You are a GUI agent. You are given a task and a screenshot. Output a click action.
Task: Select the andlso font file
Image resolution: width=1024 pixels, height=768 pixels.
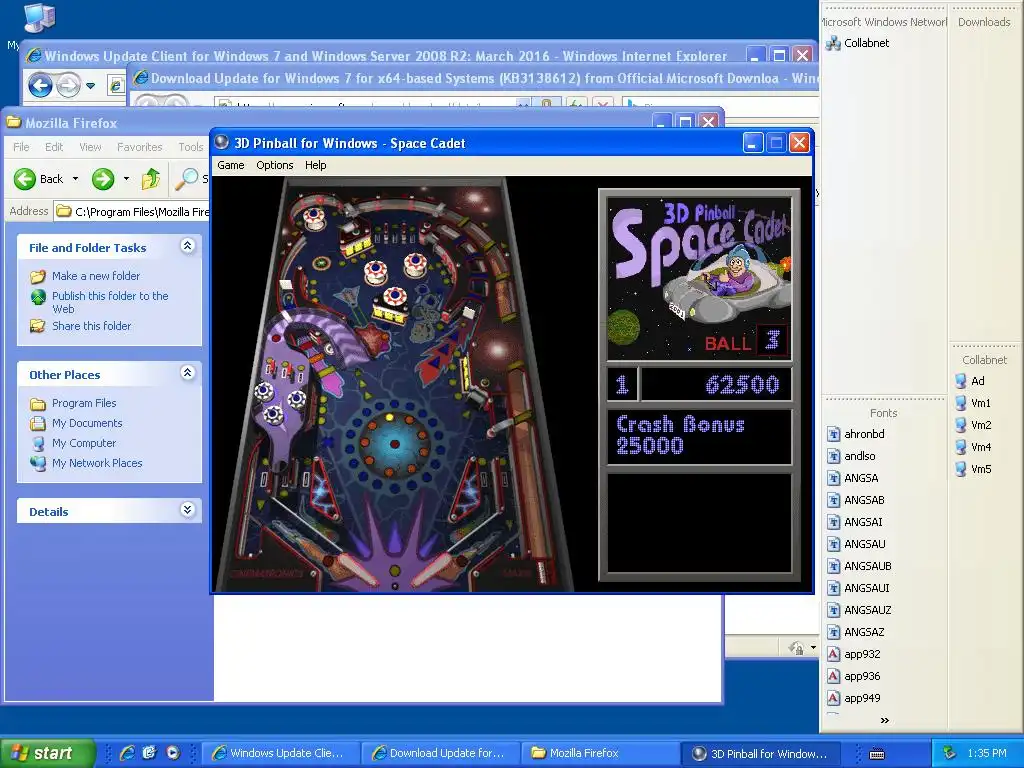[851, 456]
